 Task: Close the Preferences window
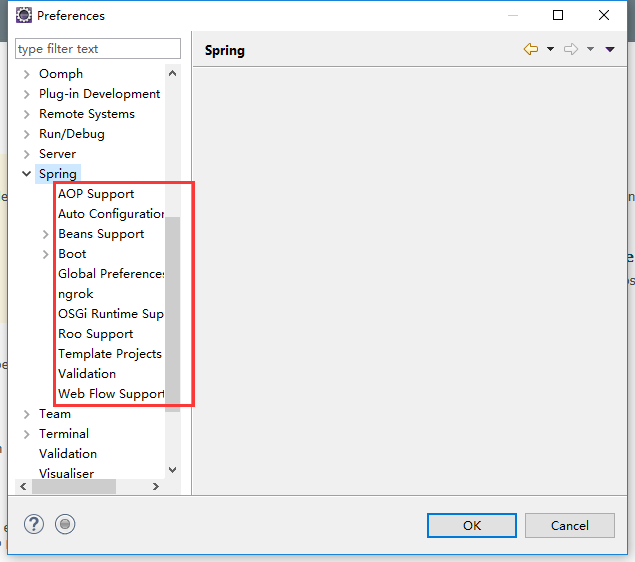pyautogui.click(x=603, y=15)
